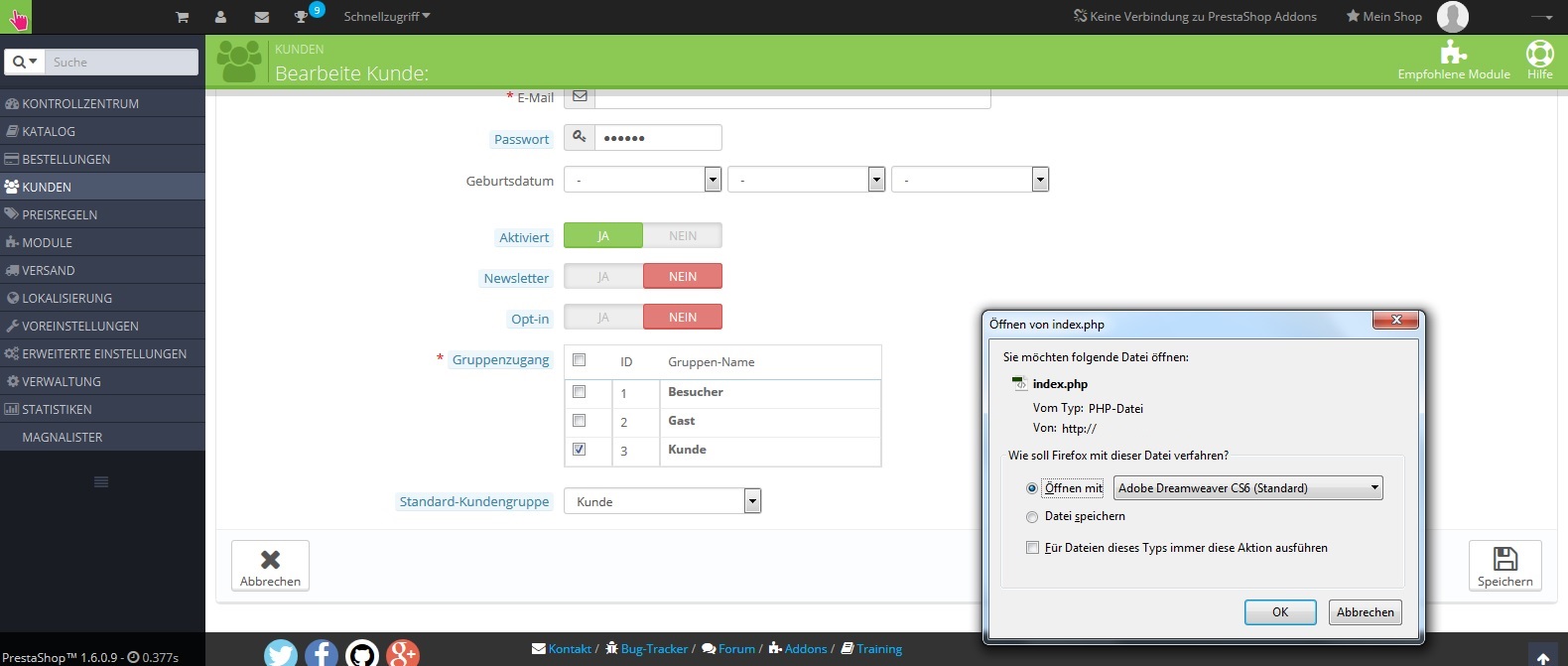
Task: Set Opt-in to NEIN
Action: [x=683, y=317]
